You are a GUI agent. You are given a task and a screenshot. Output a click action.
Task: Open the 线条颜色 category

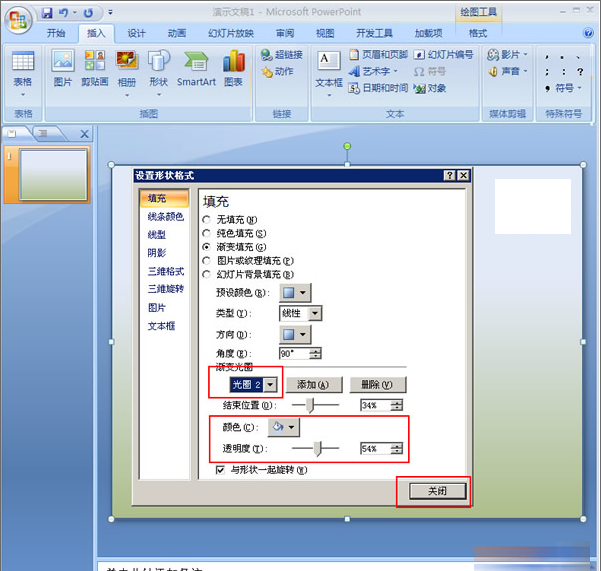click(x=166, y=217)
